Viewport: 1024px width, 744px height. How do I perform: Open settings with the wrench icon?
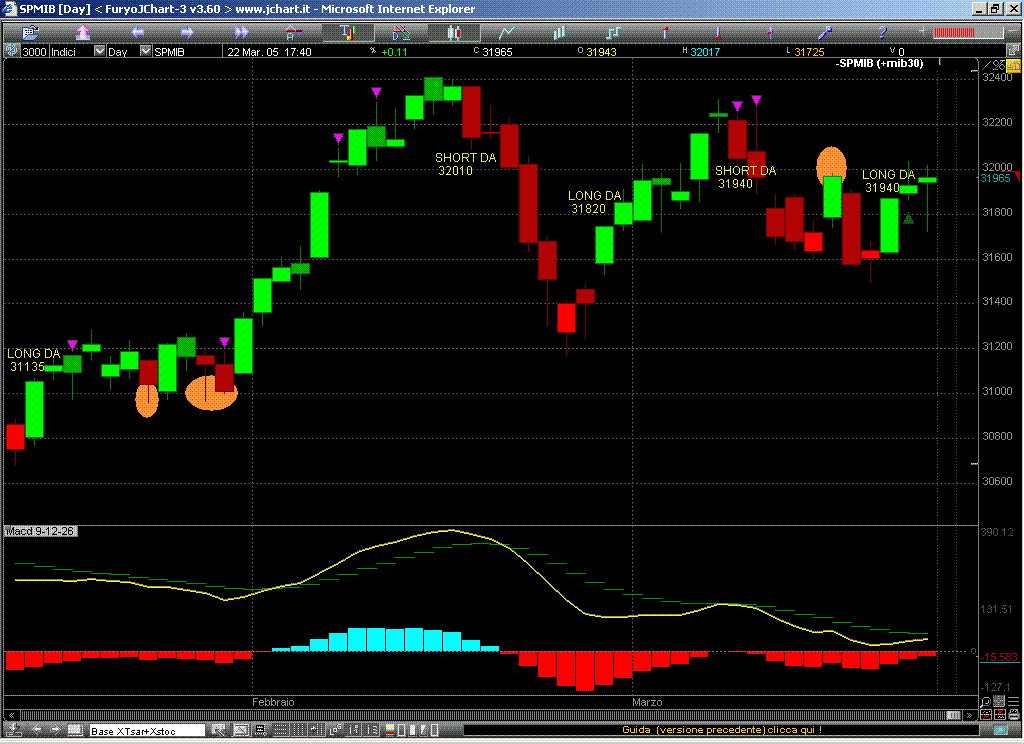pyautogui.click(x=825, y=33)
